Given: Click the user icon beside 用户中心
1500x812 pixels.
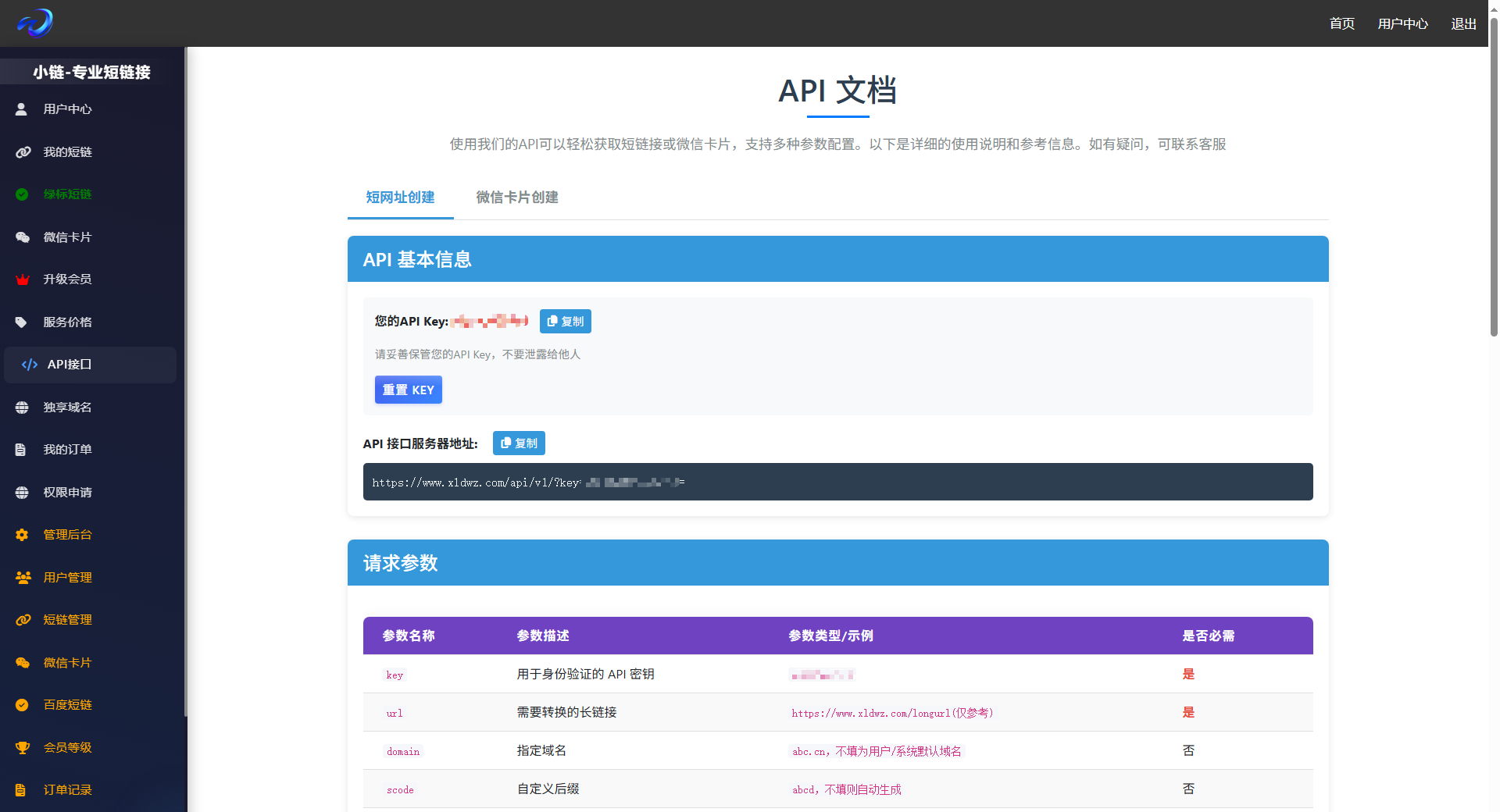Looking at the screenshot, I should (x=22, y=109).
